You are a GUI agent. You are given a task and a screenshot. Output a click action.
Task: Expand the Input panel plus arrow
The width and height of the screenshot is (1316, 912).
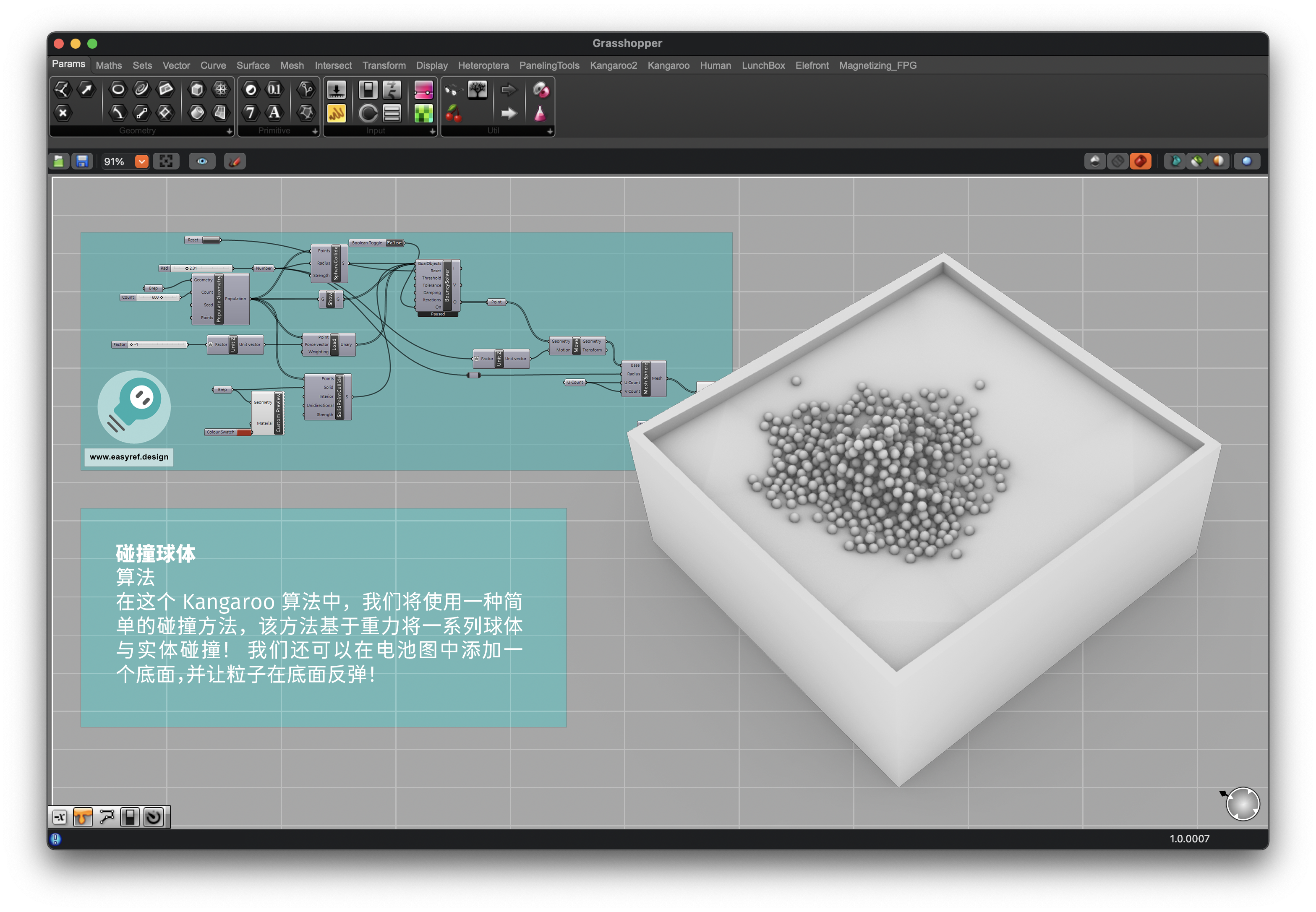[x=432, y=131]
